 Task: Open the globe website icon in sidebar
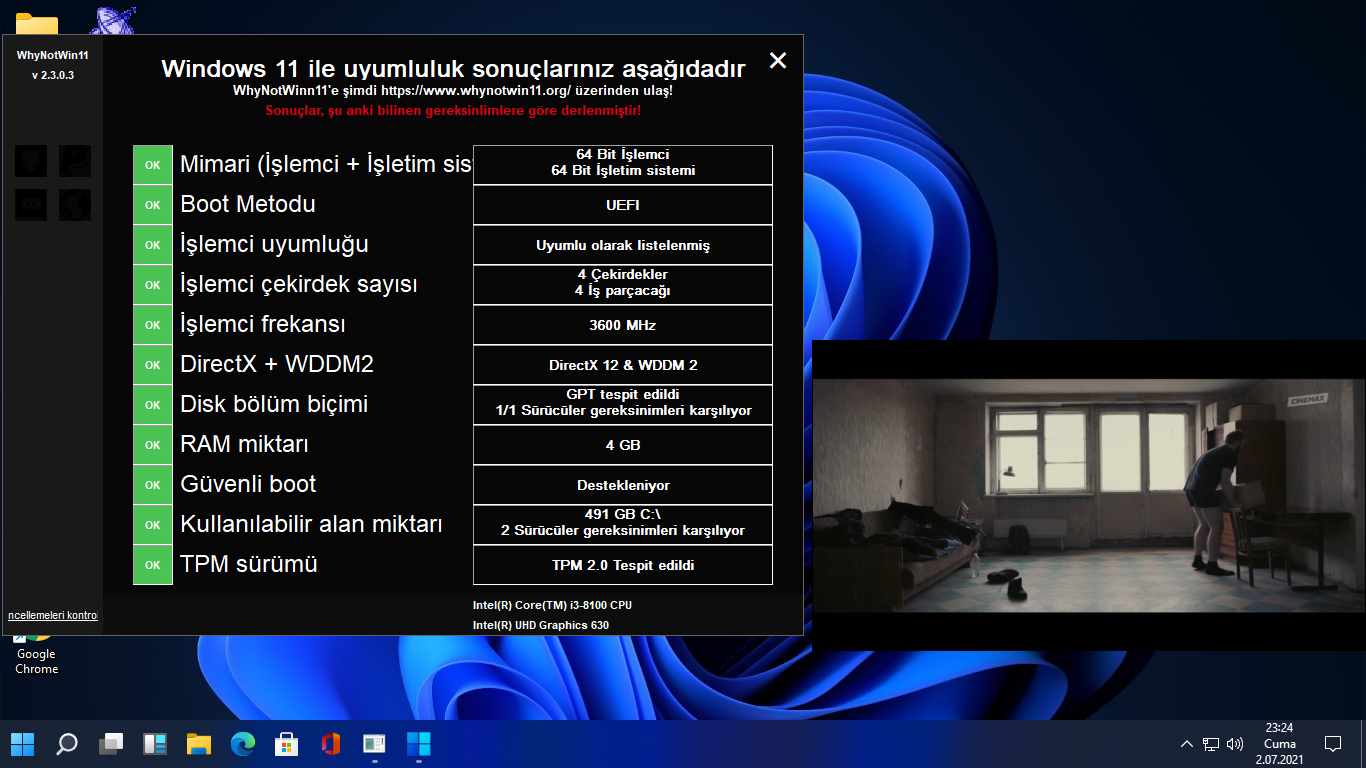[75, 205]
